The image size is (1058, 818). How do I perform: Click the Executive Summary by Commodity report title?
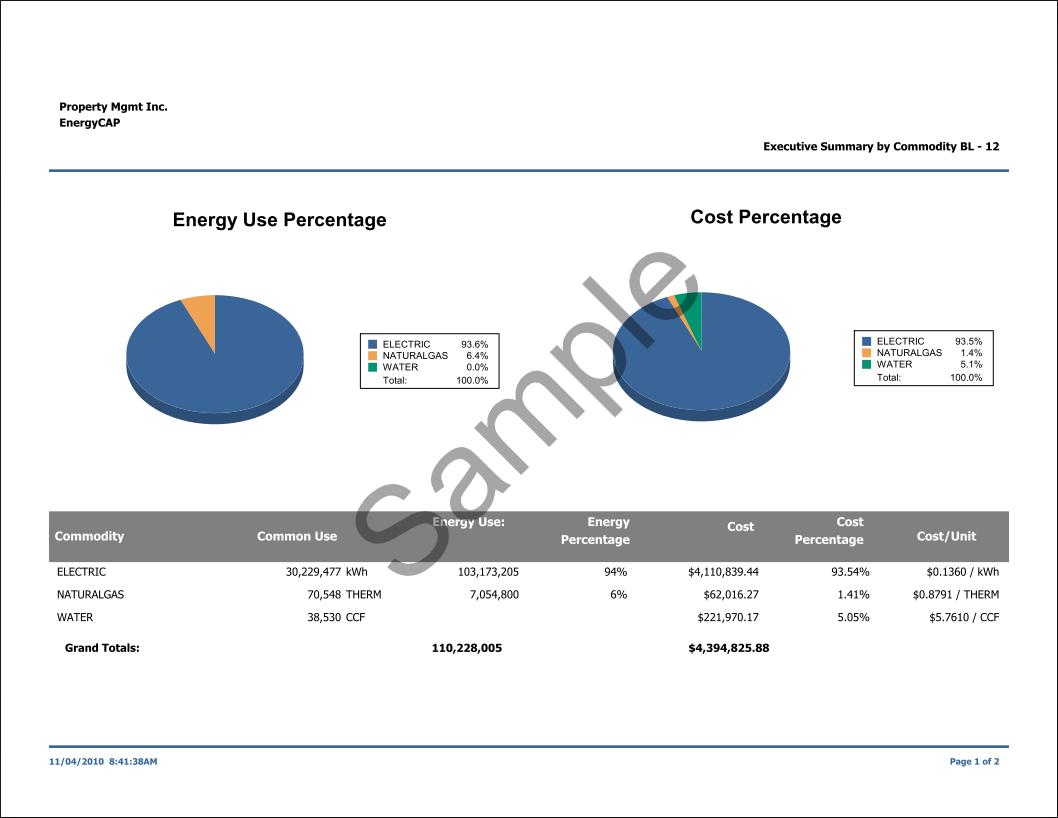click(880, 147)
